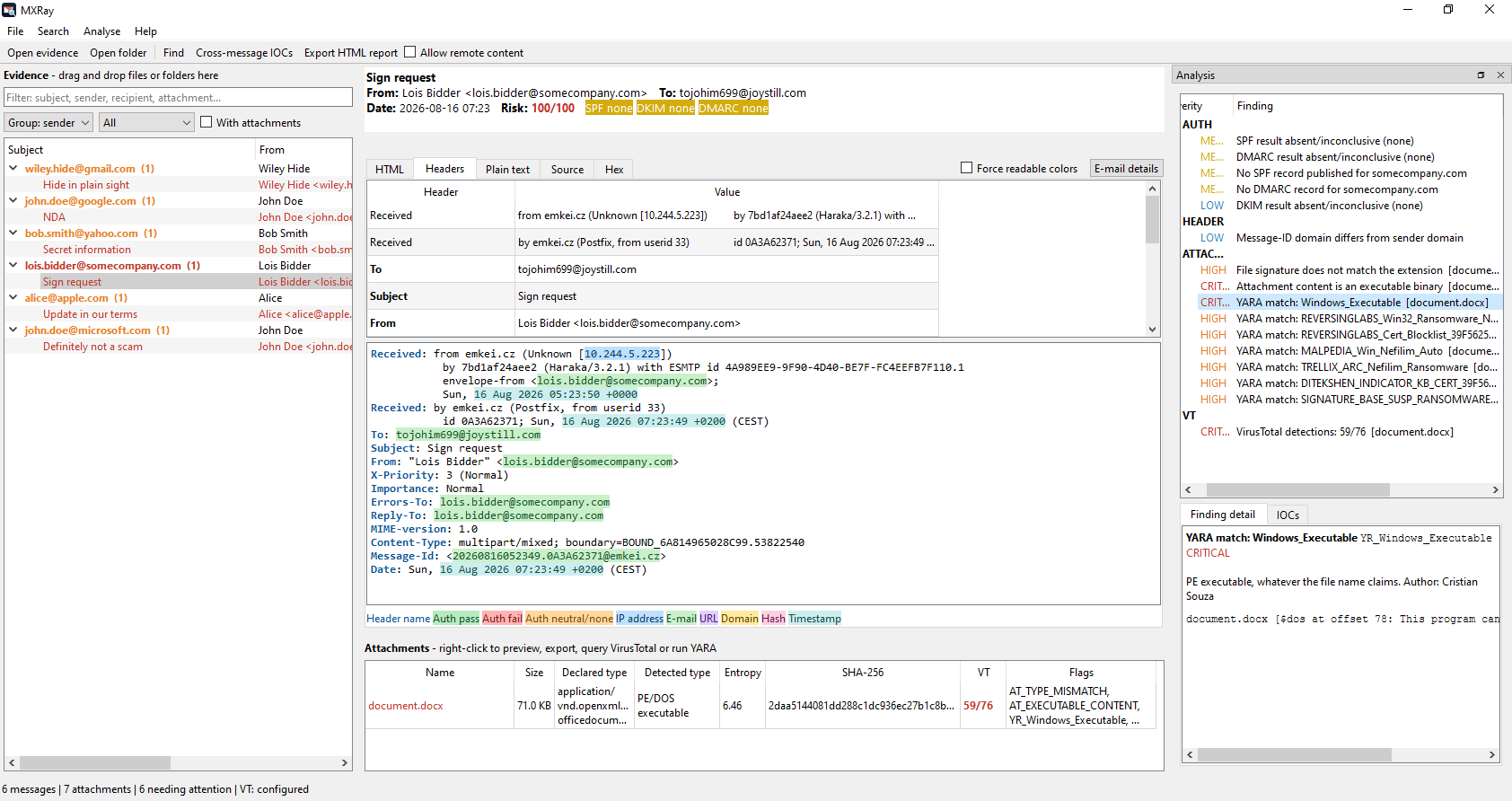Click Open evidence toolbar button
This screenshot has width=1512, height=801.
pos(43,53)
